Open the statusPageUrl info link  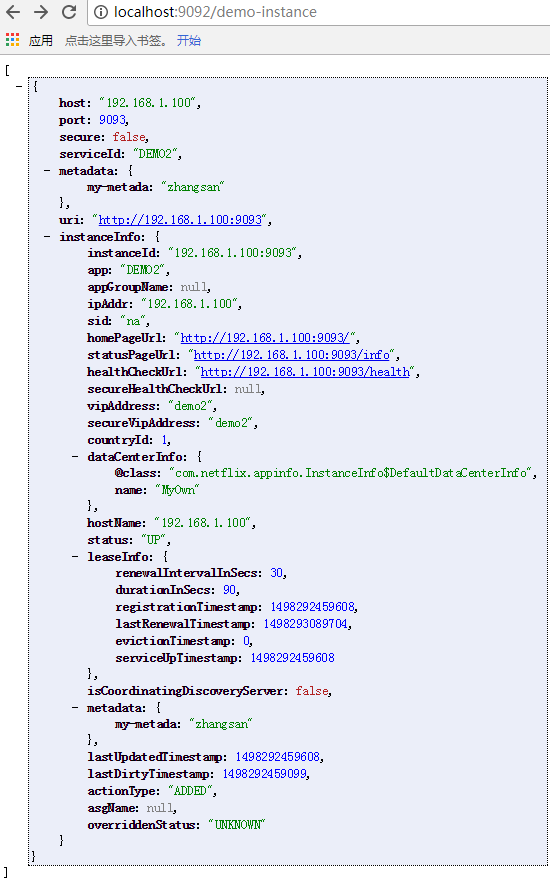(x=292, y=355)
